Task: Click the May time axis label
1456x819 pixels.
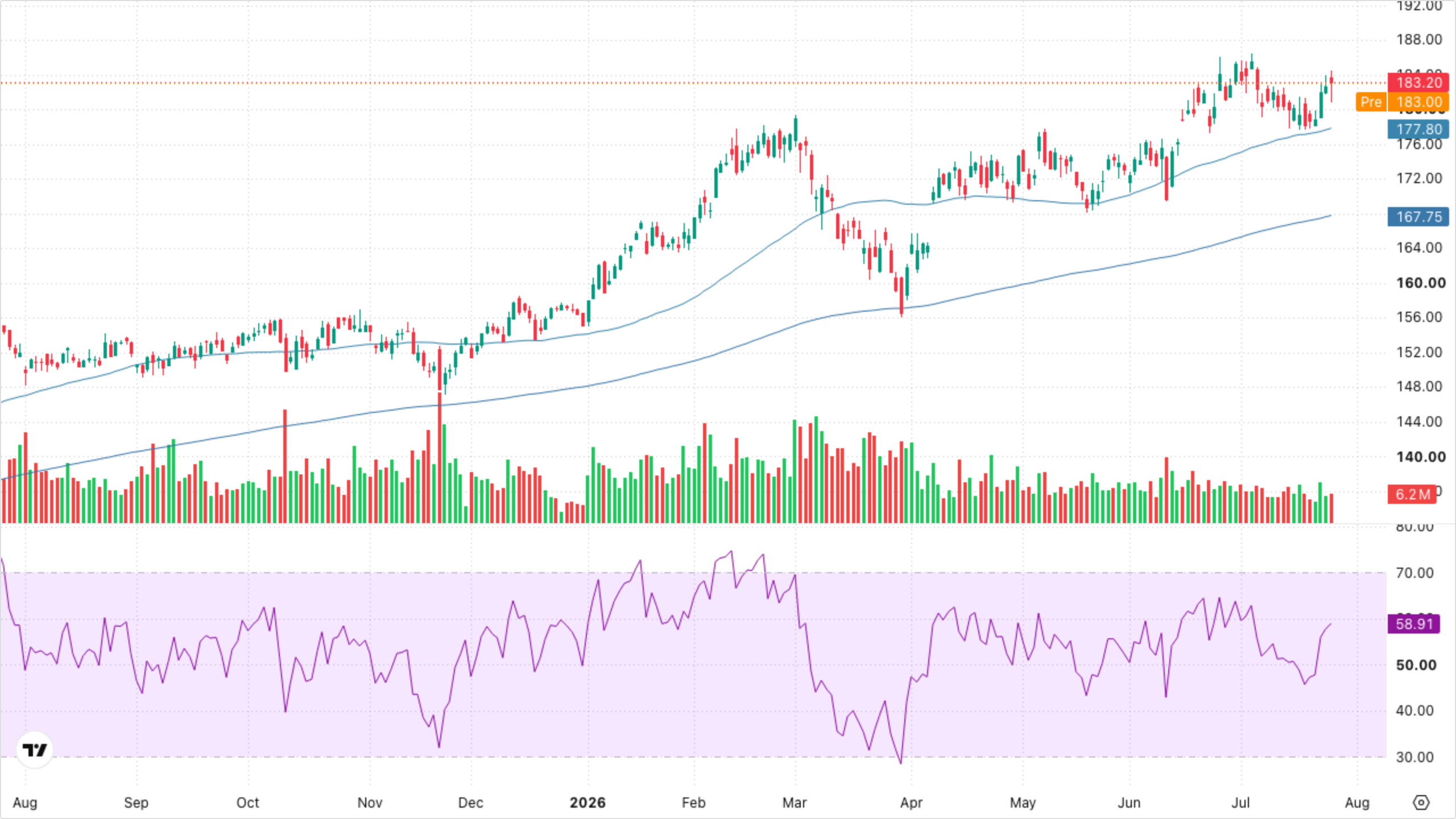Action: (x=1023, y=803)
